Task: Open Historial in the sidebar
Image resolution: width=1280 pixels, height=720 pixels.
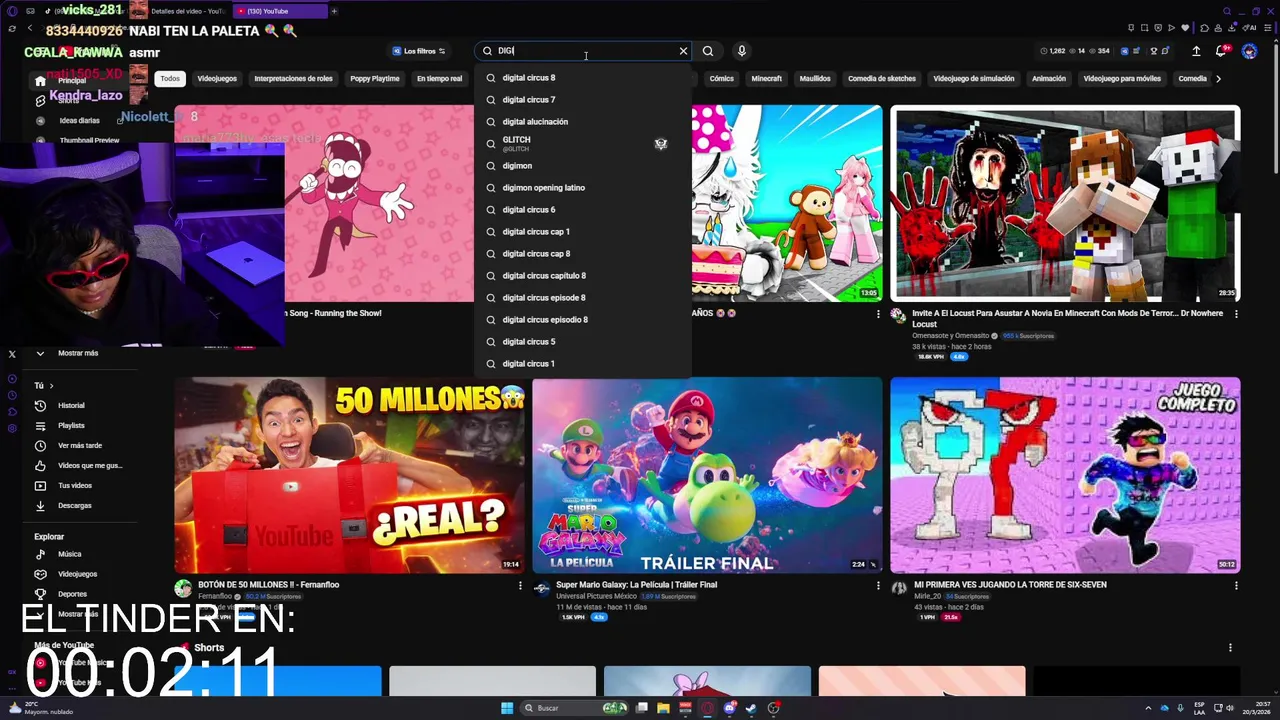Action: 71,405
